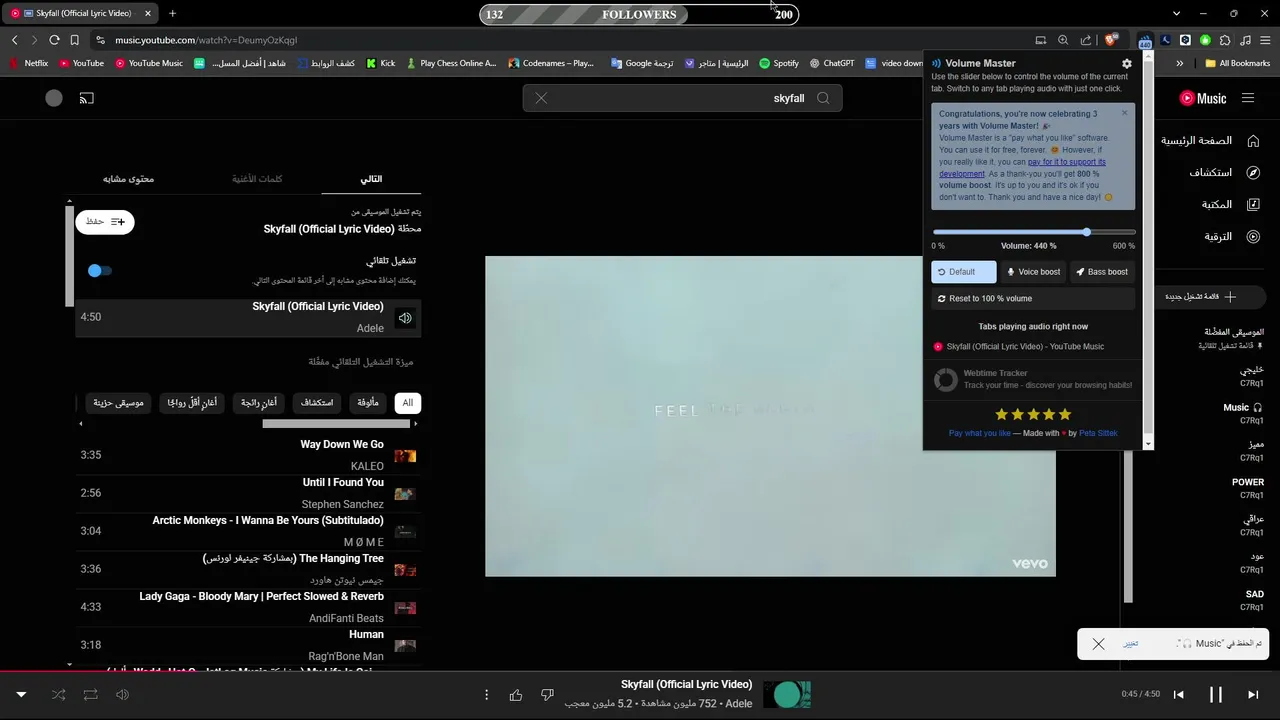The image size is (1280, 720).
Task: Reset to 100 % volume
Action: coord(1033,299)
